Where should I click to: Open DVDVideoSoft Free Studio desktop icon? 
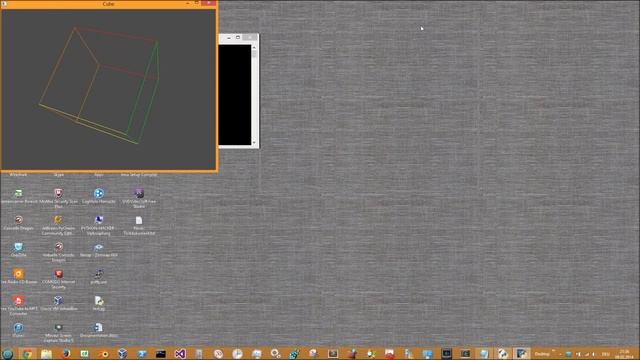139,198
